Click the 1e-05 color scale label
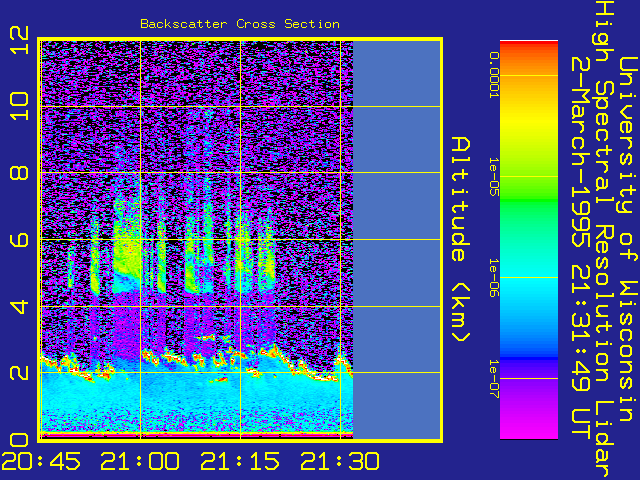 [494, 177]
